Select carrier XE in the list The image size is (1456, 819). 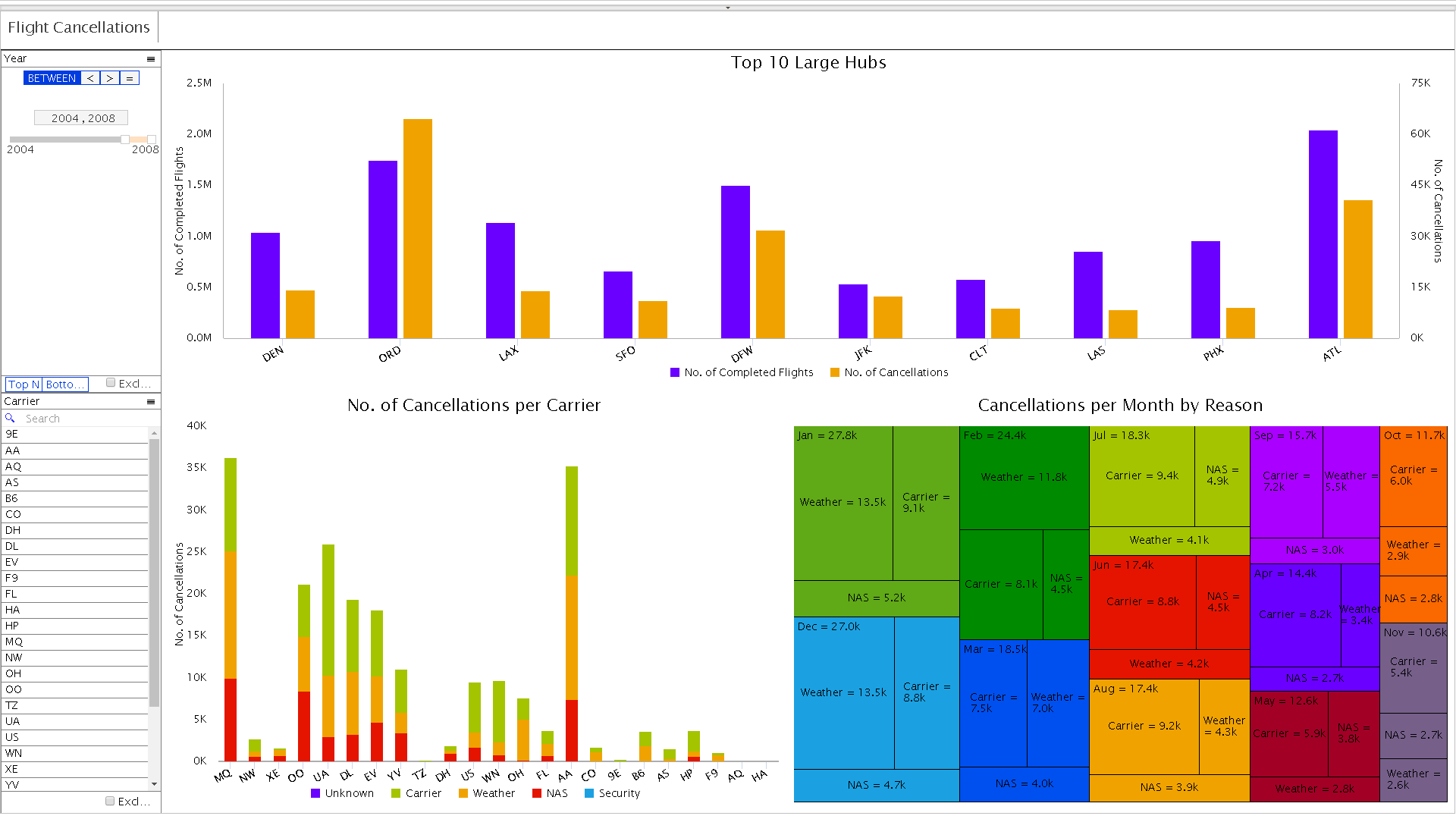point(74,769)
